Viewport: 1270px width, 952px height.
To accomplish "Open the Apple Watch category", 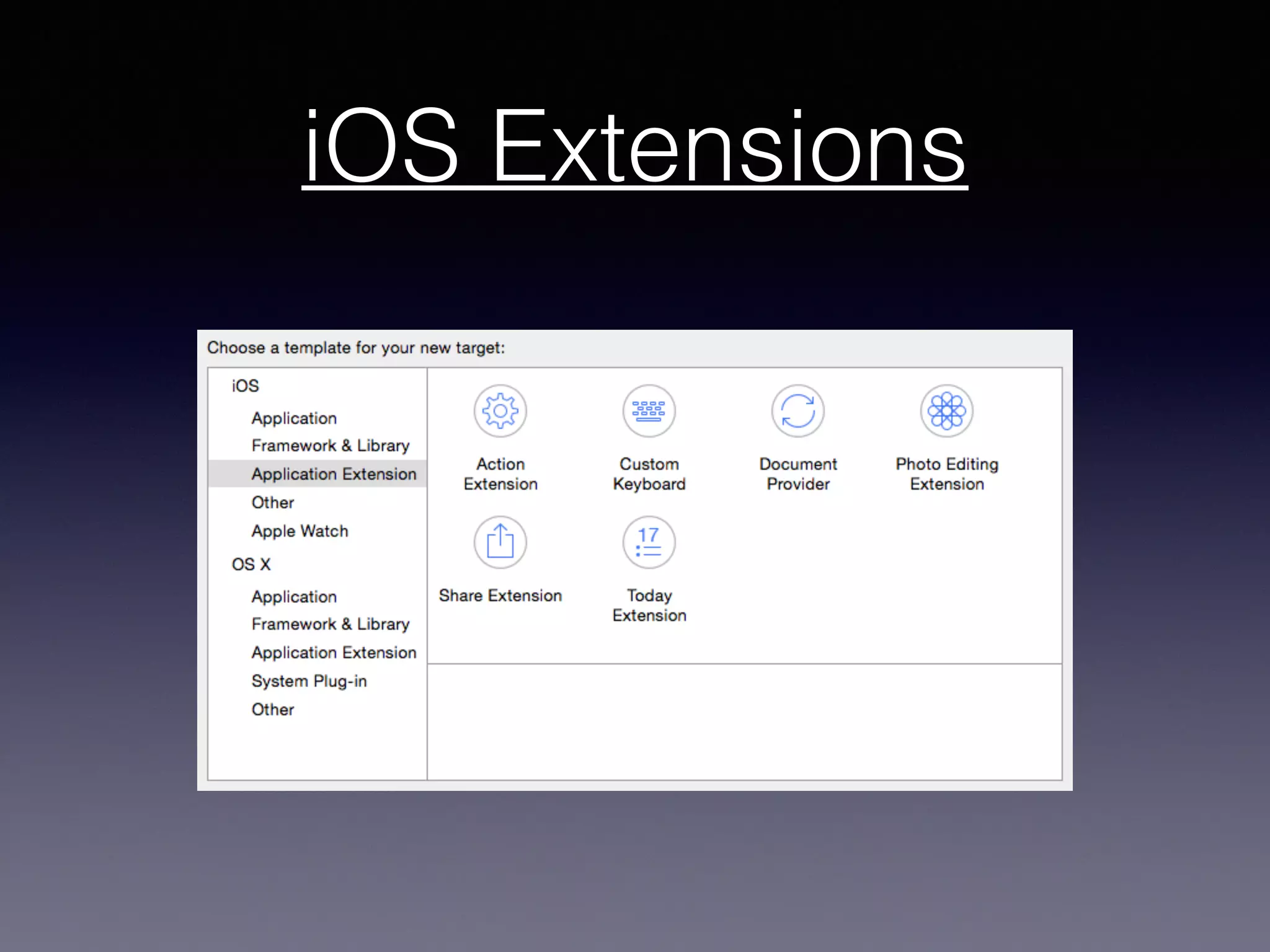I will click(300, 531).
